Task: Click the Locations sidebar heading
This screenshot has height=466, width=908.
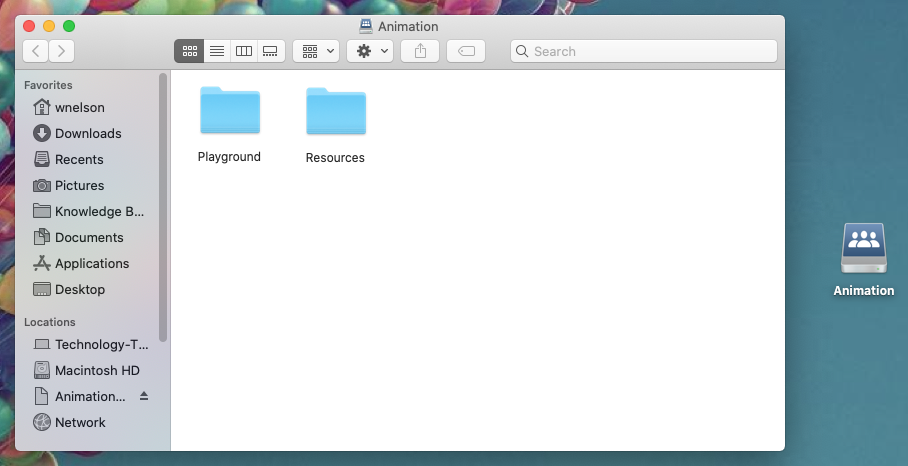Action: click(50, 322)
